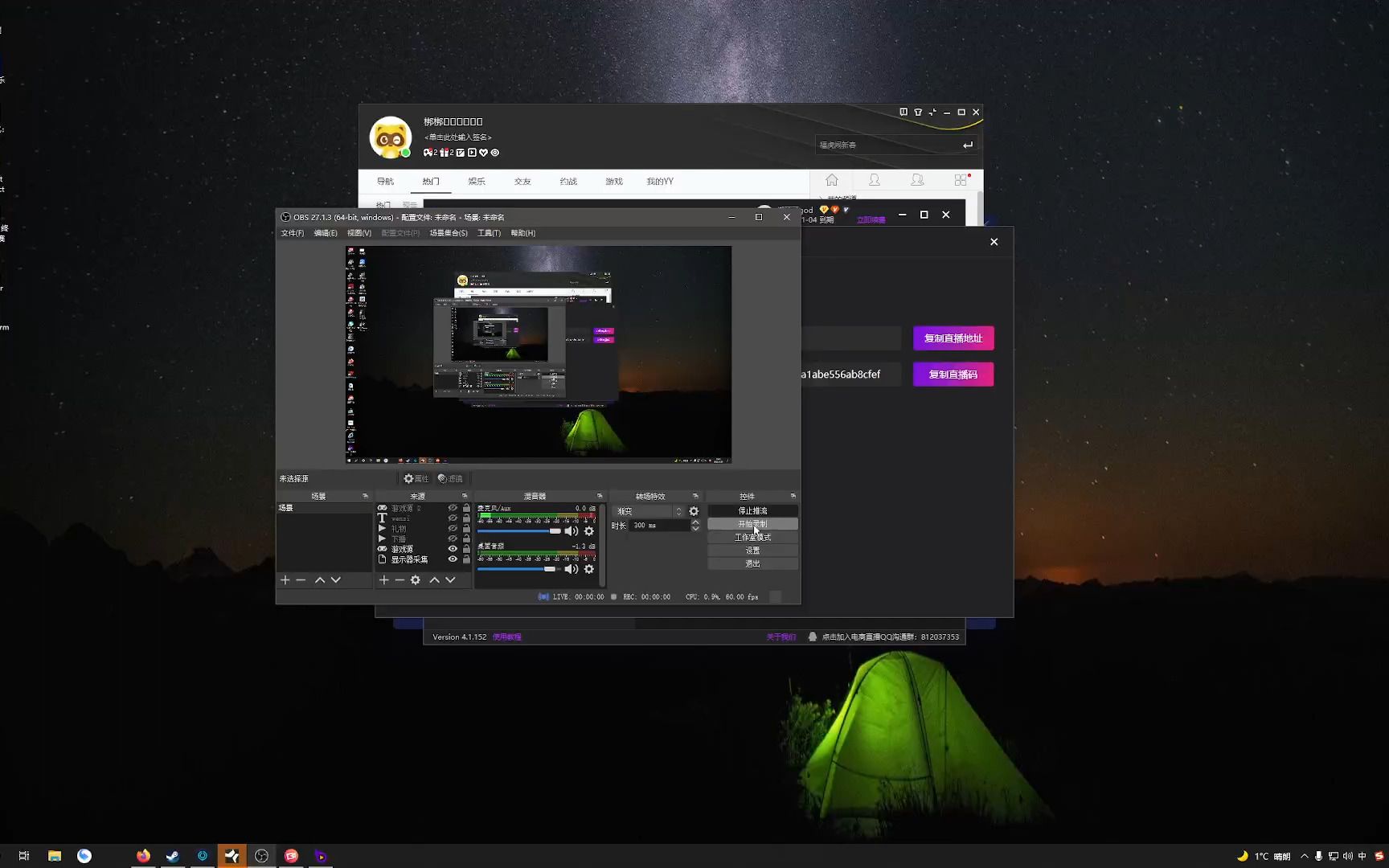1389x868 pixels.
Task: Open 帮助(H) menu in OBS
Action: [x=522, y=233]
